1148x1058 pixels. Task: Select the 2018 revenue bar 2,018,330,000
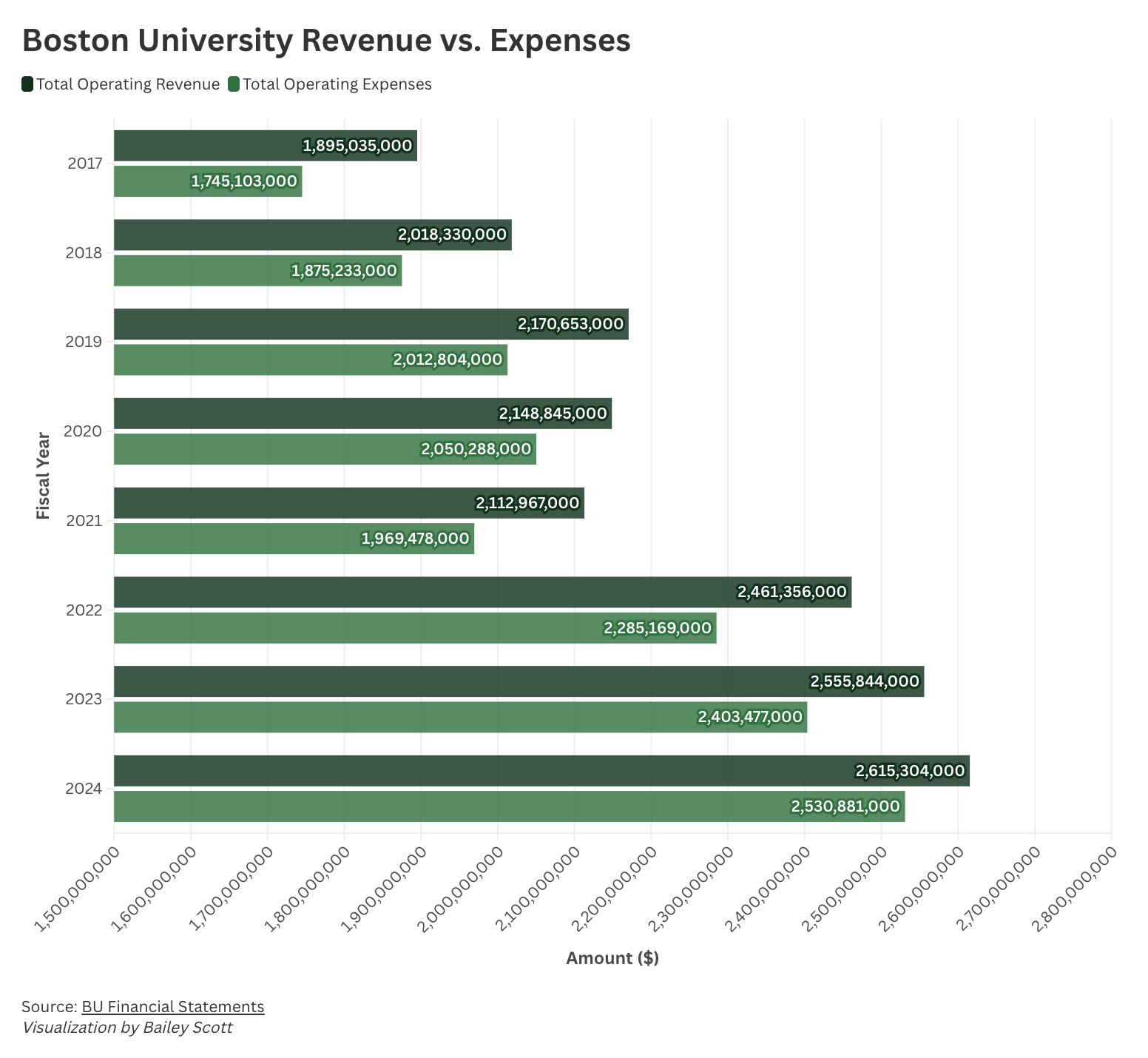[313, 235]
